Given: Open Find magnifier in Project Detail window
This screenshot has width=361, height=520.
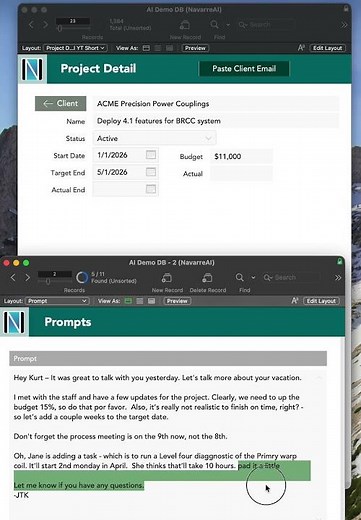Looking at the screenshot, I should (x=215, y=25).
